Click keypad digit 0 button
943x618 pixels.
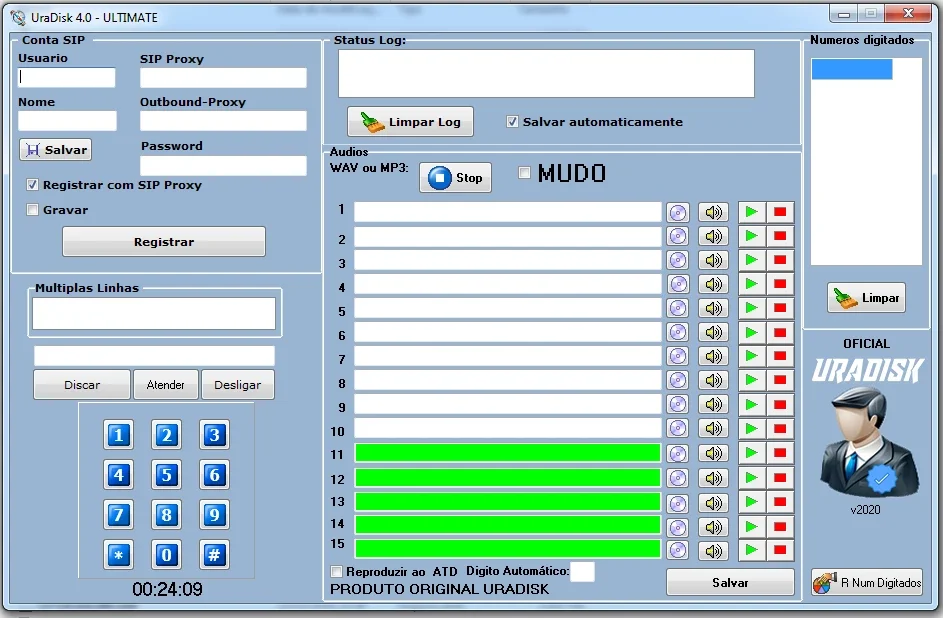tap(167, 554)
